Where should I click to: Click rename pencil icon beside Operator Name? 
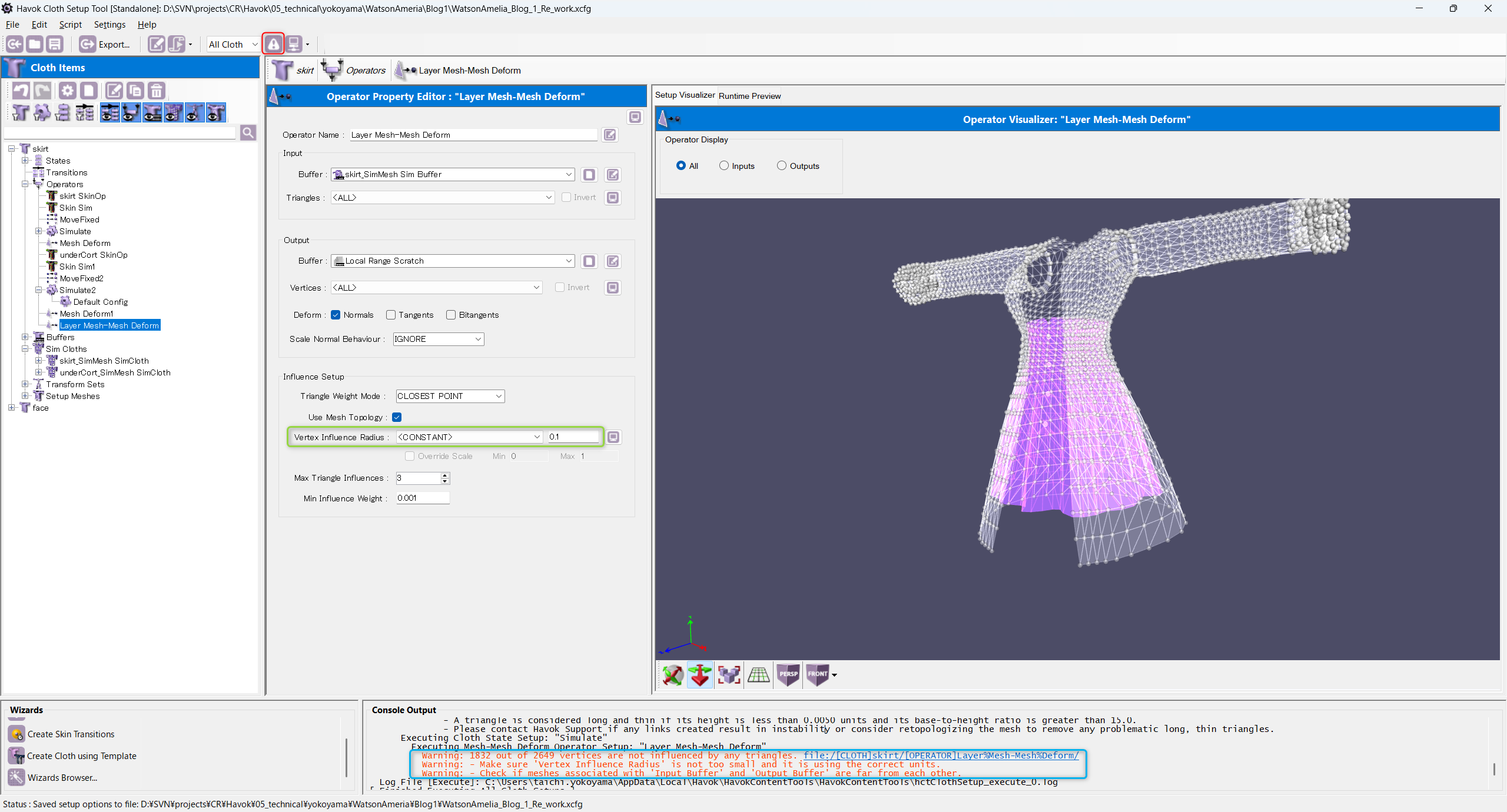[610, 135]
